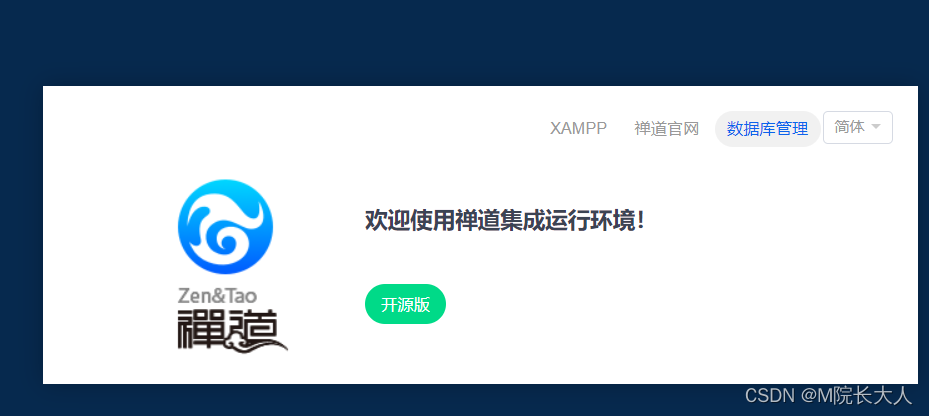Select the 简体 label in language selector
The image size is (929, 416).
click(849, 127)
